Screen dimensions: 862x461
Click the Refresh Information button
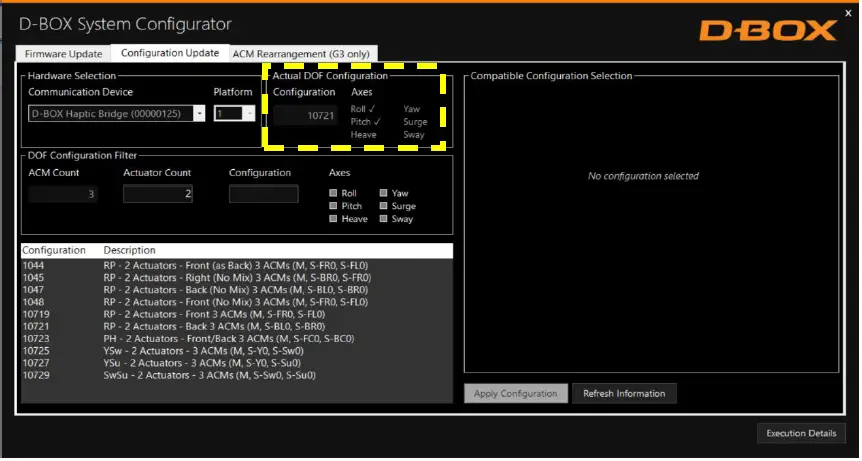624,393
